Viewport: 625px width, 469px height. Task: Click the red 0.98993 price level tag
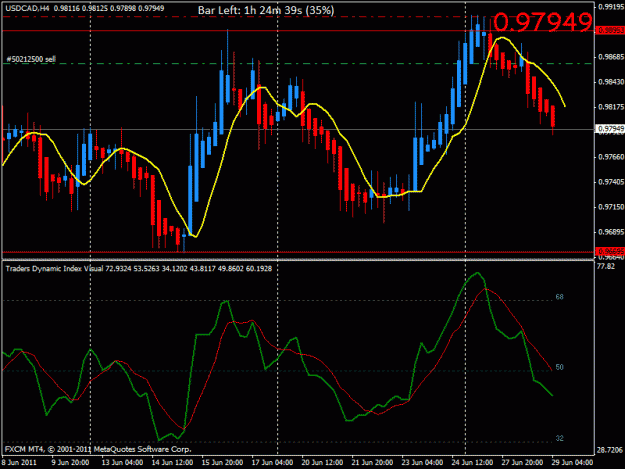pos(610,30)
